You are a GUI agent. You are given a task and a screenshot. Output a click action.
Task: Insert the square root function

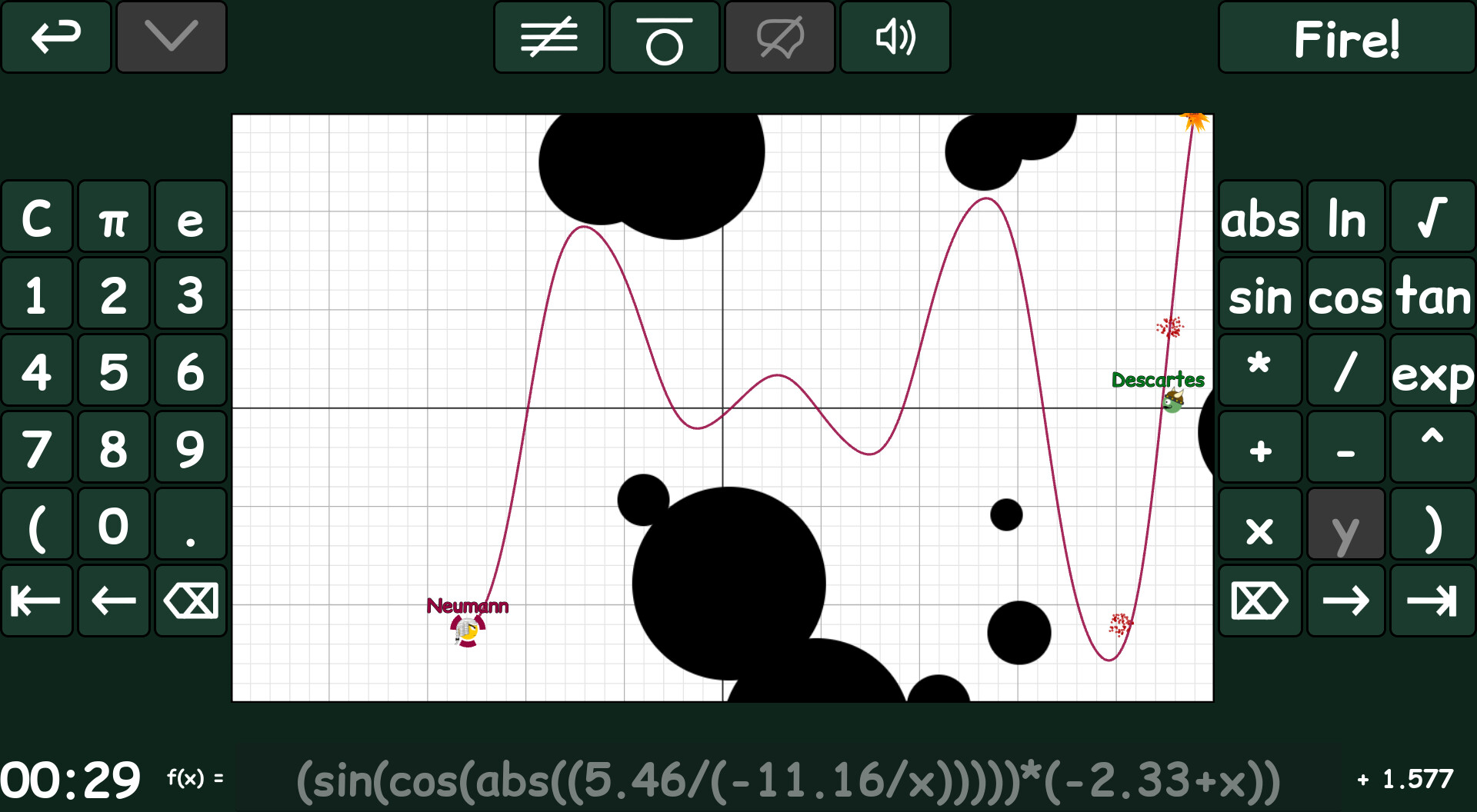tap(1432, 218)
